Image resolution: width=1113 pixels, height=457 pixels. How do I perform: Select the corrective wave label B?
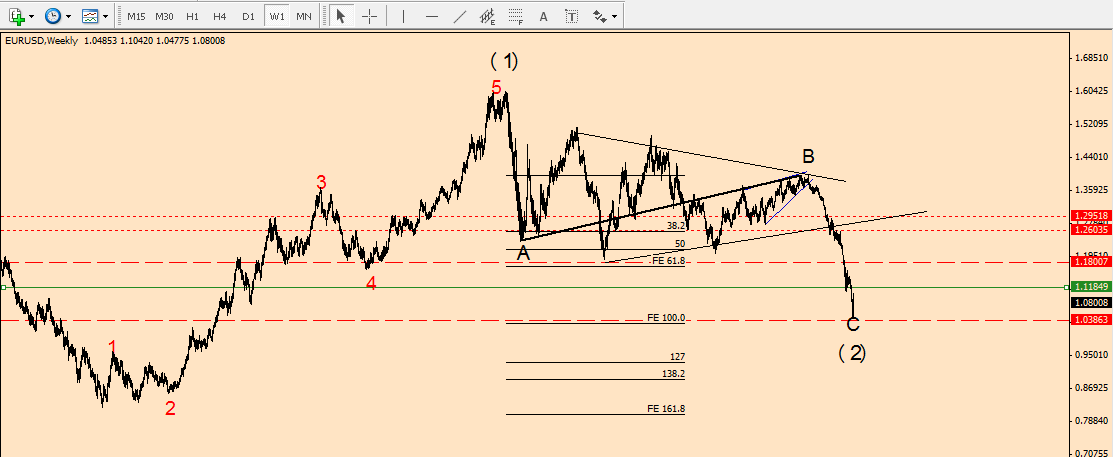pos(808,157)
